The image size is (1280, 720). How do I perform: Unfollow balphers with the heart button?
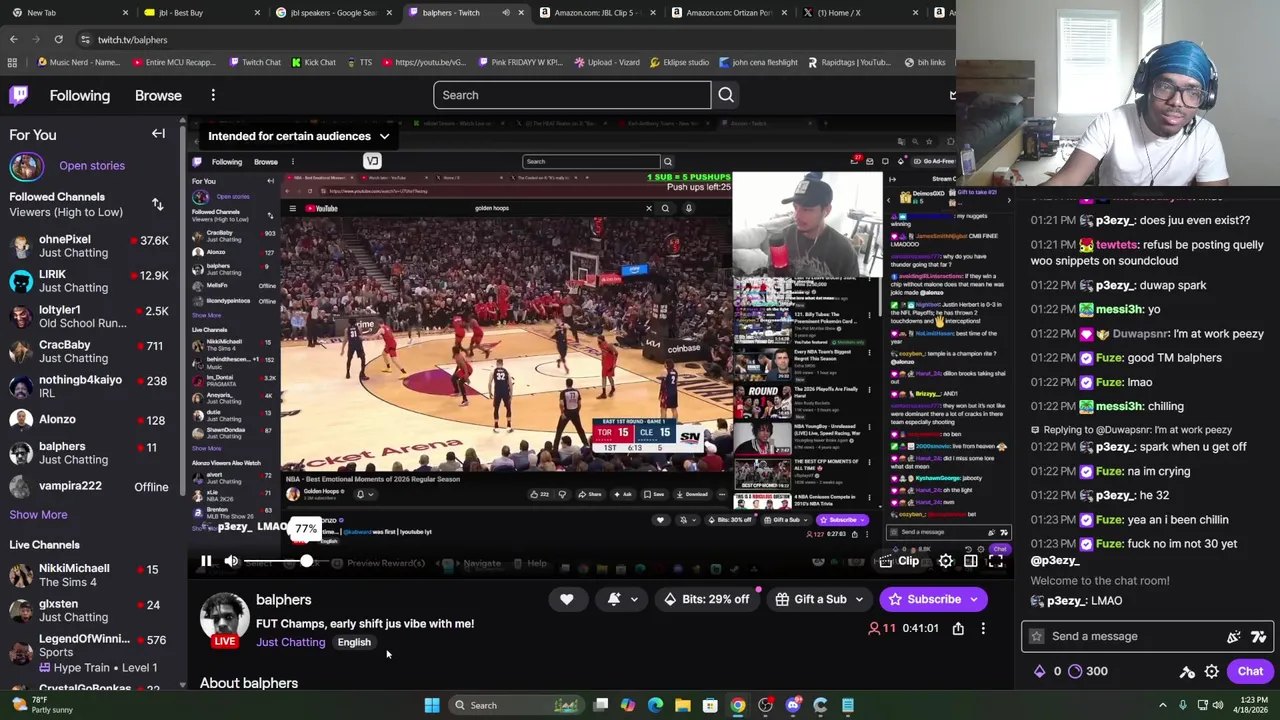click(x=567, y=599)
